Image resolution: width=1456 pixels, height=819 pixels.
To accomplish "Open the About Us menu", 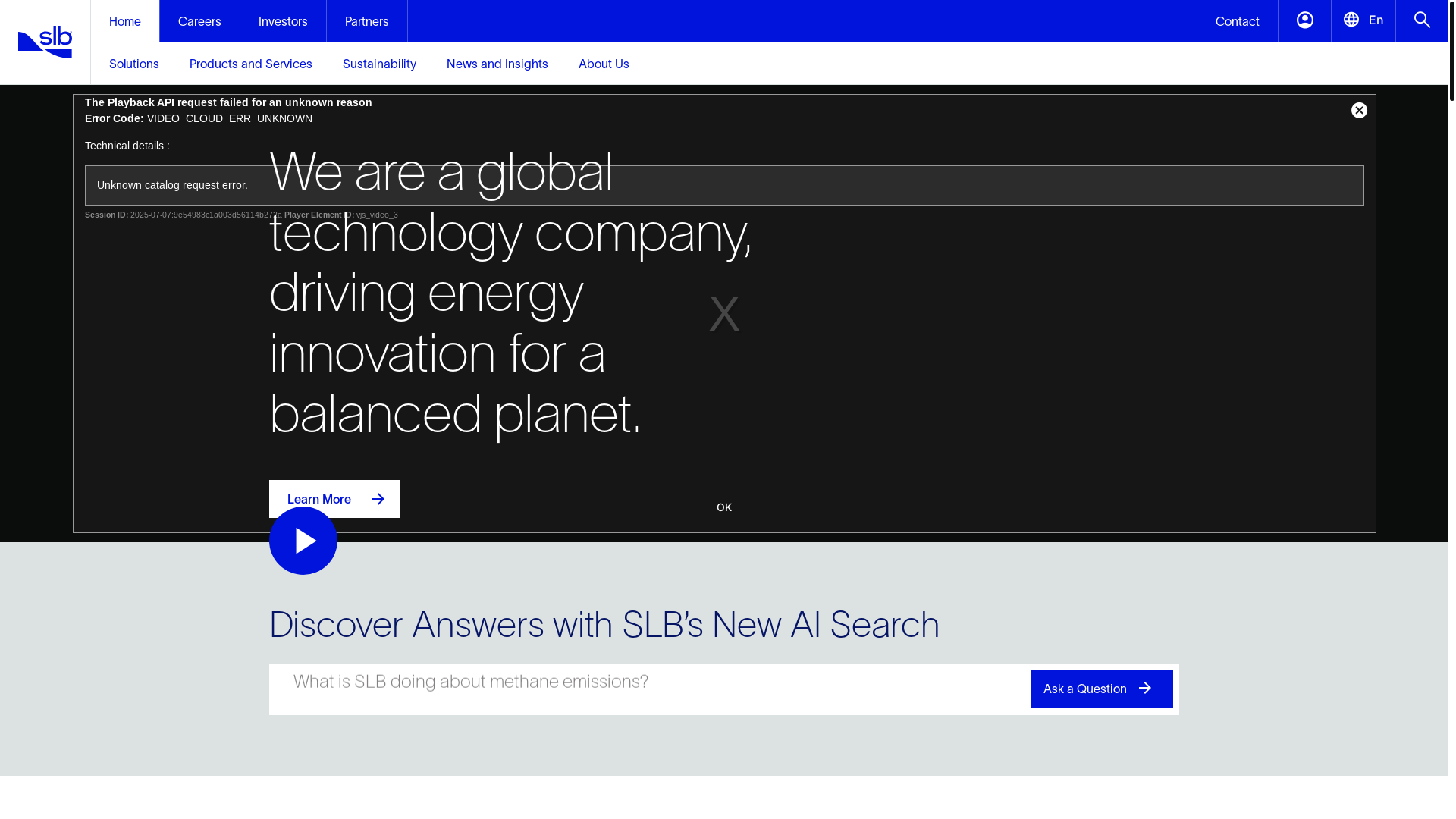I will 604,64.
